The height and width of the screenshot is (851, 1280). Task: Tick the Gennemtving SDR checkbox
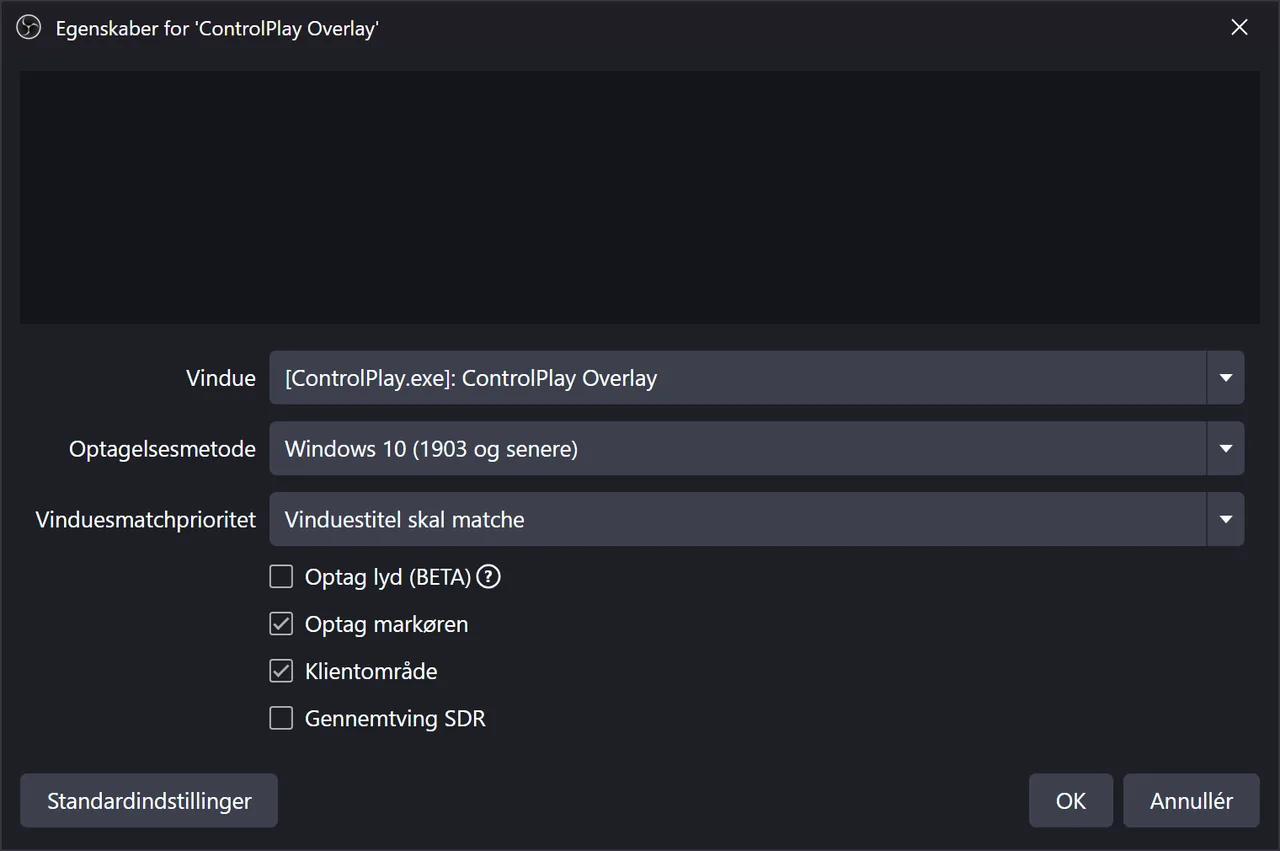(x=281, y=718)
